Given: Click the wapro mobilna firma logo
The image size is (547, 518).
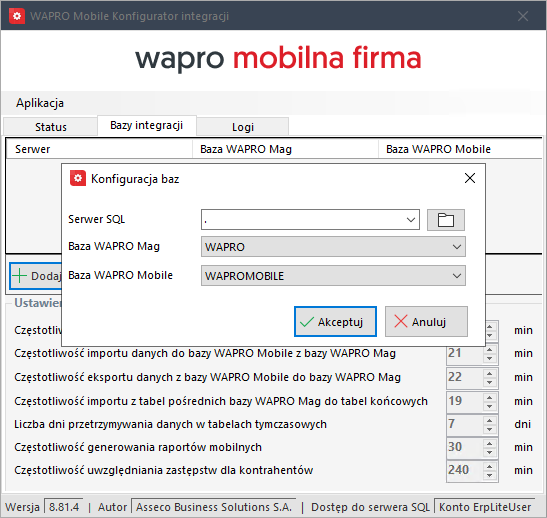Looking at the screenshot, I should (278, 59).
